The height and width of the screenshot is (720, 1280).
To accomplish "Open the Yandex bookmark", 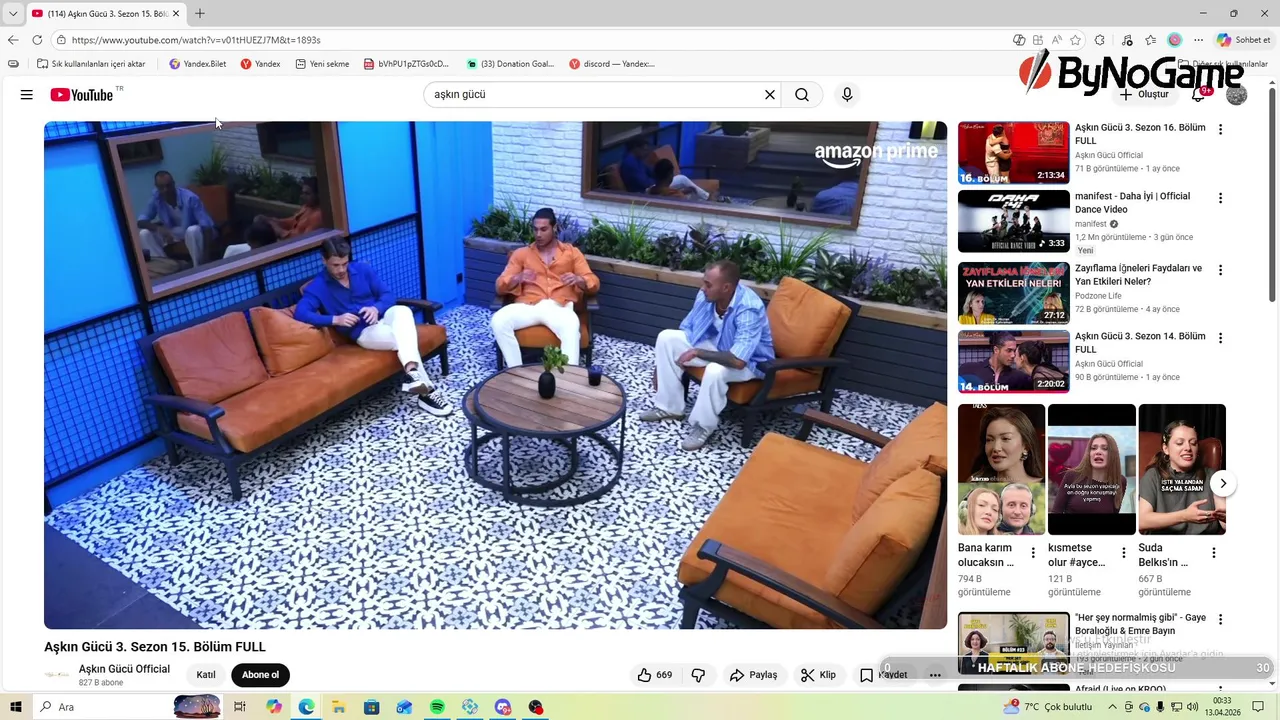I will tap(260, 64).
